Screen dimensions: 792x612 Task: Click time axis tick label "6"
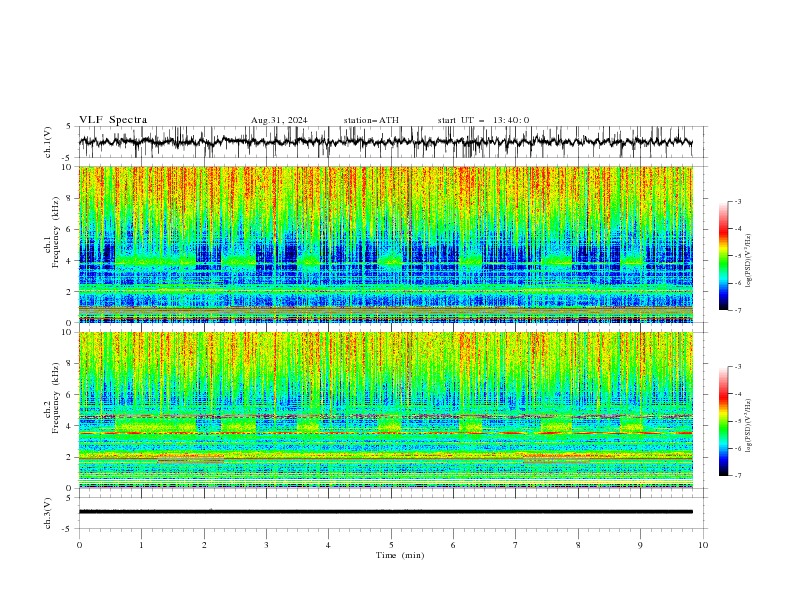click(454, 545)
